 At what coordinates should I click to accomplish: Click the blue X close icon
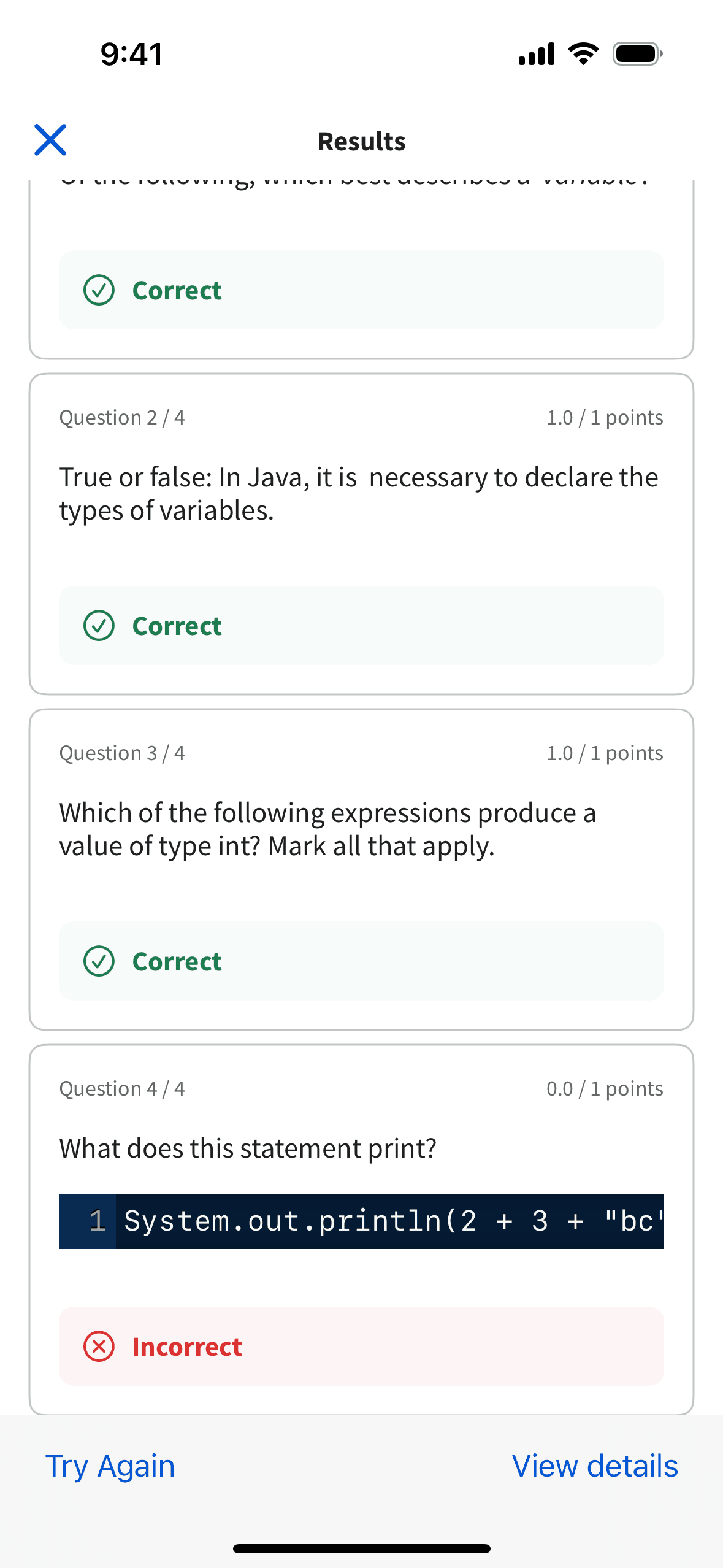[x=51, y=140]
